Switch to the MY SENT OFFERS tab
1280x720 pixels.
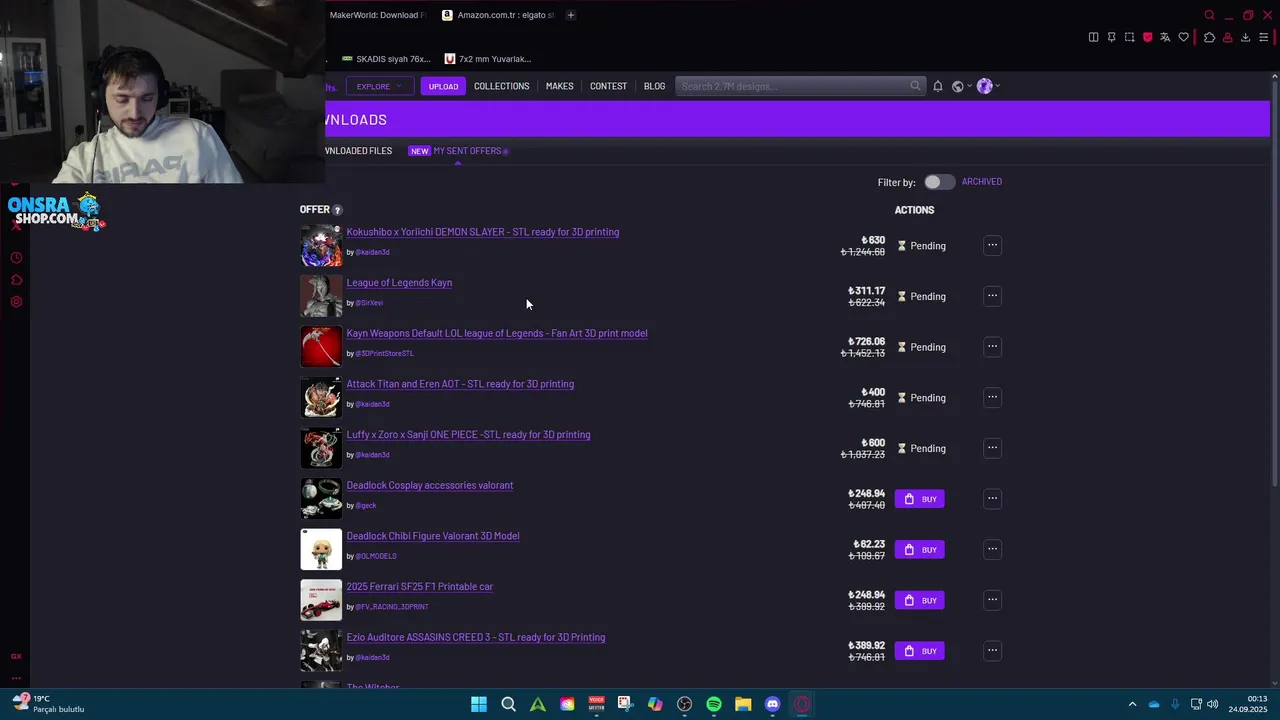(x=458, y=151)
